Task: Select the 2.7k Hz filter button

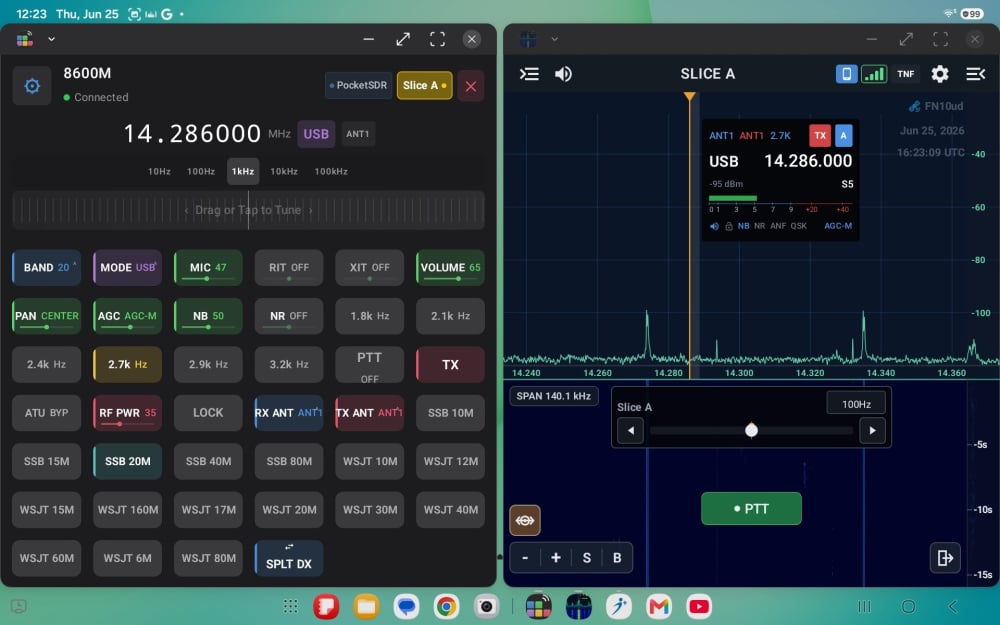Action: [x=128, y=365]
